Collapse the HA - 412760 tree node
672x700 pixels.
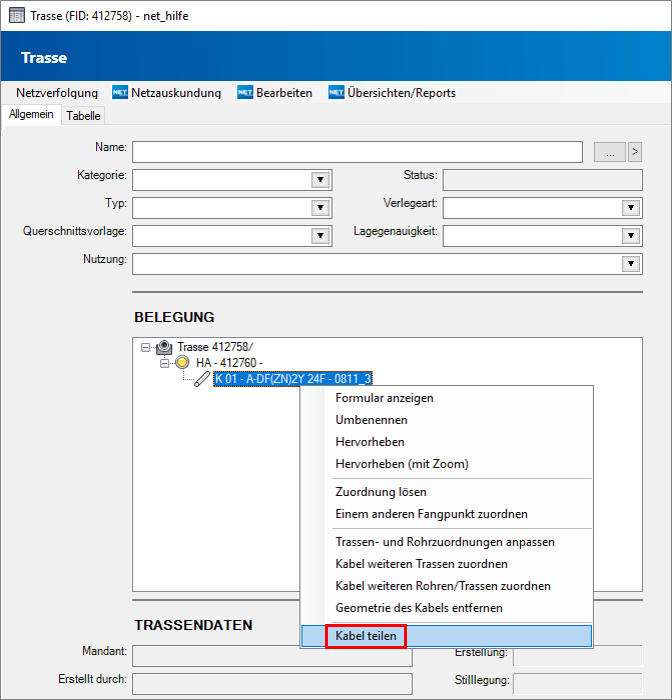coord(166,362)
